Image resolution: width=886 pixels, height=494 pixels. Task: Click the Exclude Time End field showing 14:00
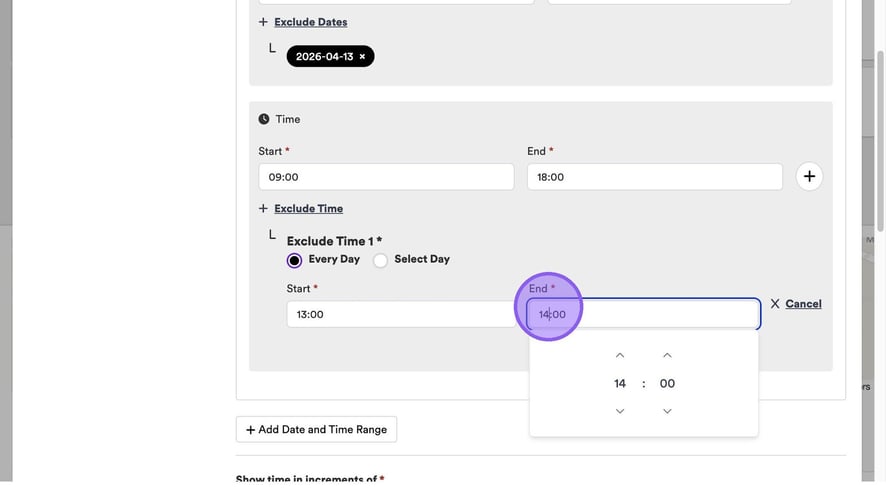coord(660,314)
